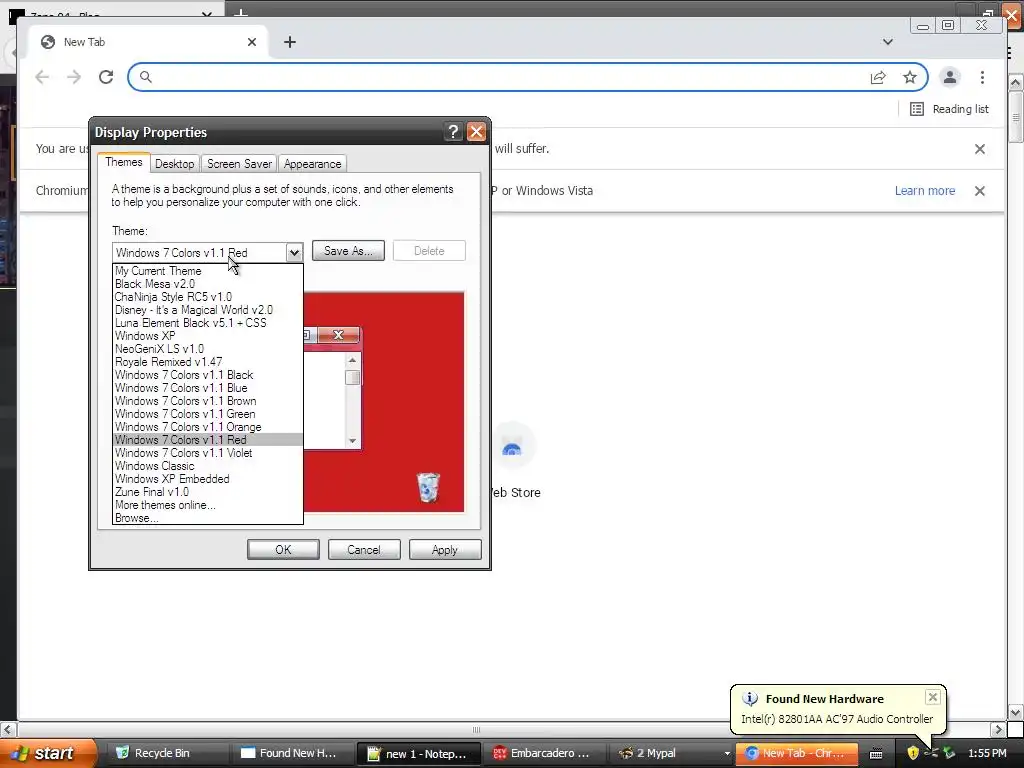The height and width of the screenshot is (768, 1024).
Task: Click the Chrome forward arrow
Action: coord(74,77)
